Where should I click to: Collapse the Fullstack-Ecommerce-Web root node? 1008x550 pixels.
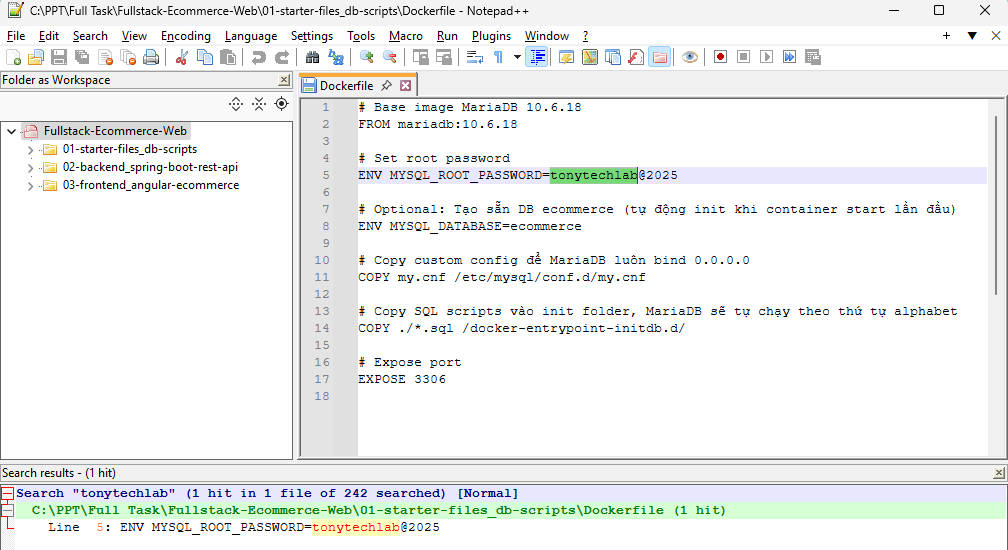(x=11, y=131)
